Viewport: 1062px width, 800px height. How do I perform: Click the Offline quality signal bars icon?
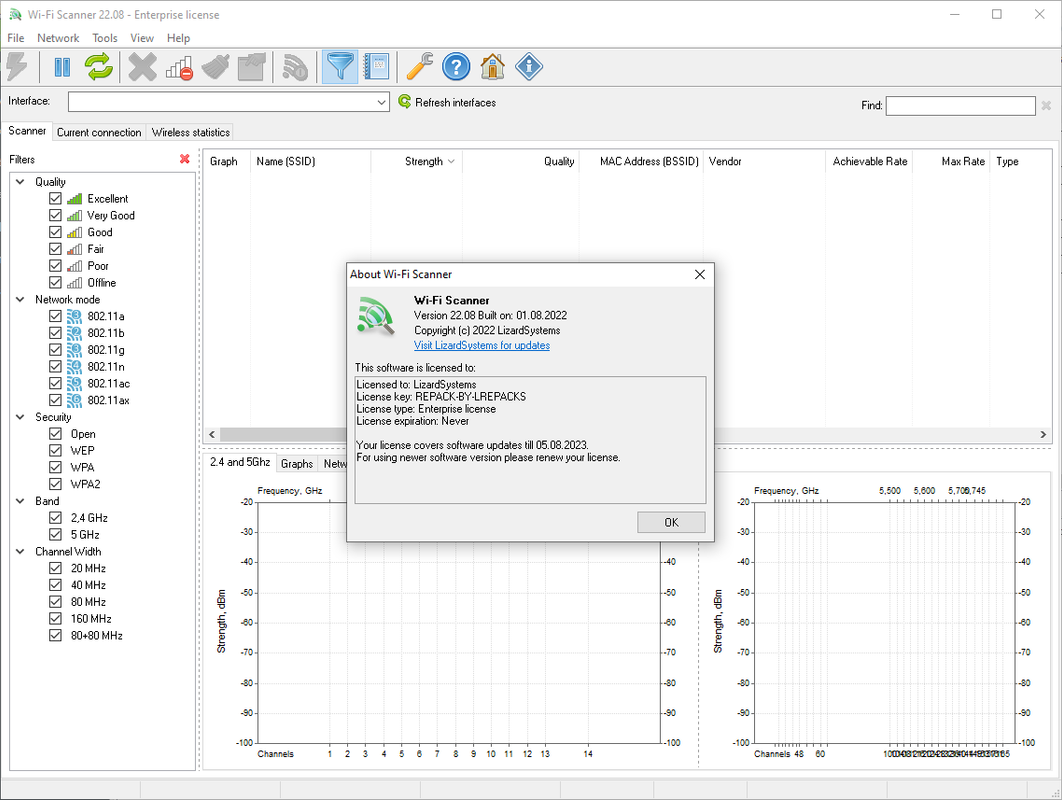[x=75, y=282]
